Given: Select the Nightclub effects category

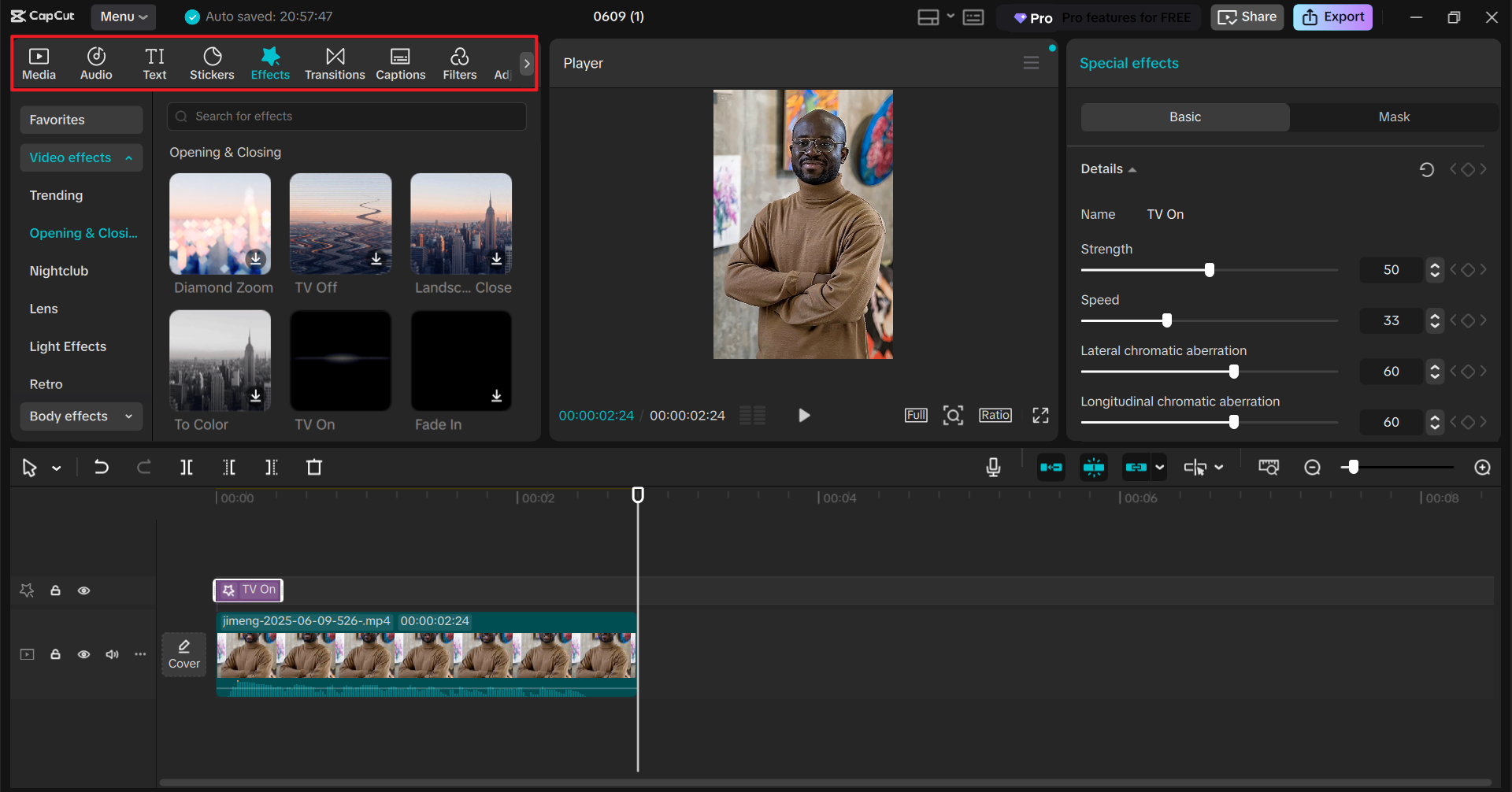Looking at the screenshot, I should tap(58, 271).
